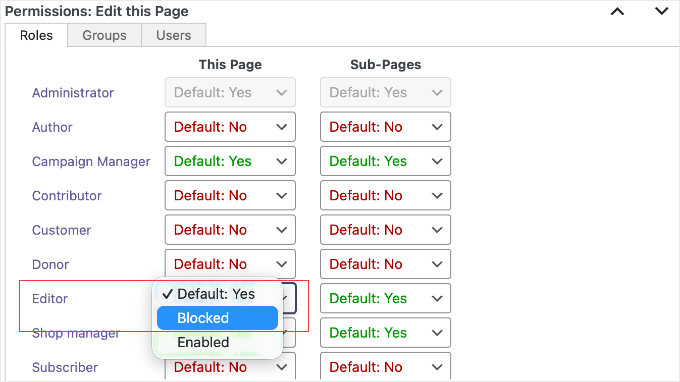Image resolution: width=680 pixels, height=382 pixels.
Task: Open Contributor Sub-Pages dropdown
Action: (x=385, y=195)
